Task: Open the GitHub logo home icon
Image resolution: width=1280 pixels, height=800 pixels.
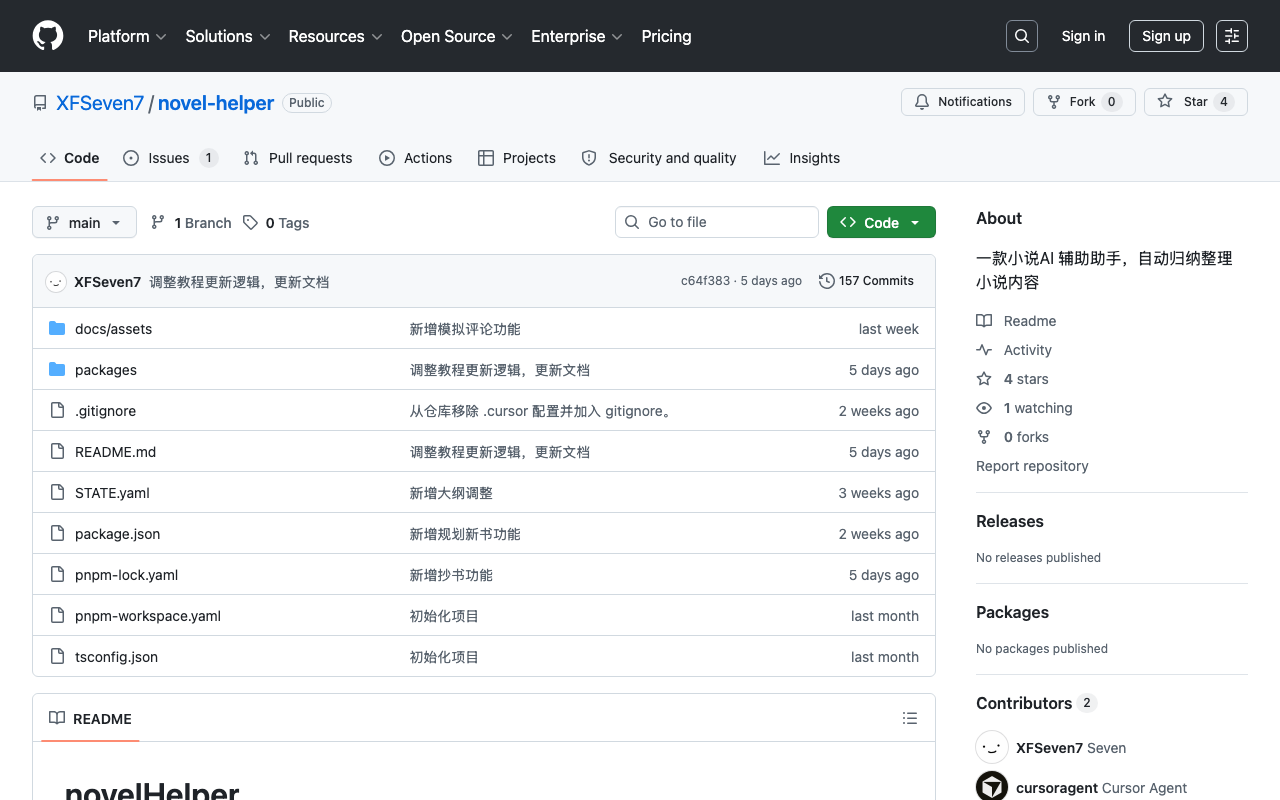Action: click(x=48, y=36)
